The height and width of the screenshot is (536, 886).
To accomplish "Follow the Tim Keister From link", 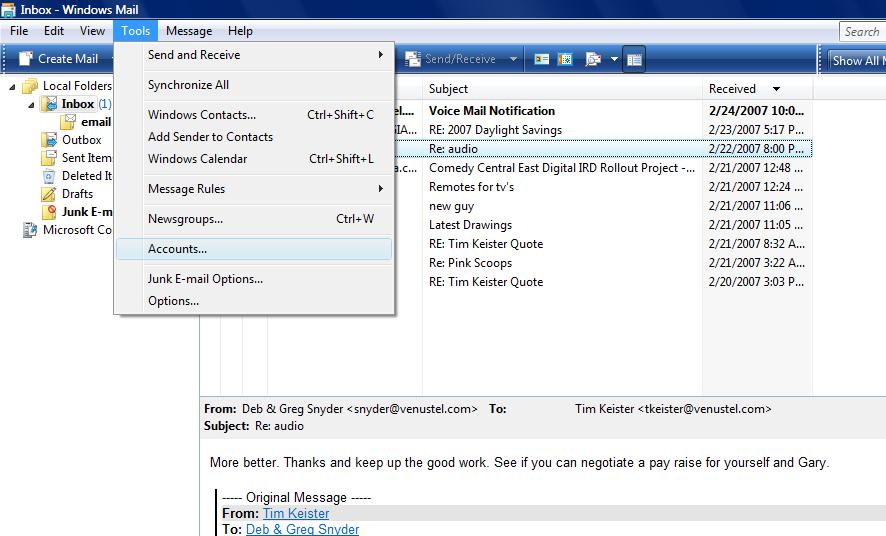I will (x=296, y=513).
